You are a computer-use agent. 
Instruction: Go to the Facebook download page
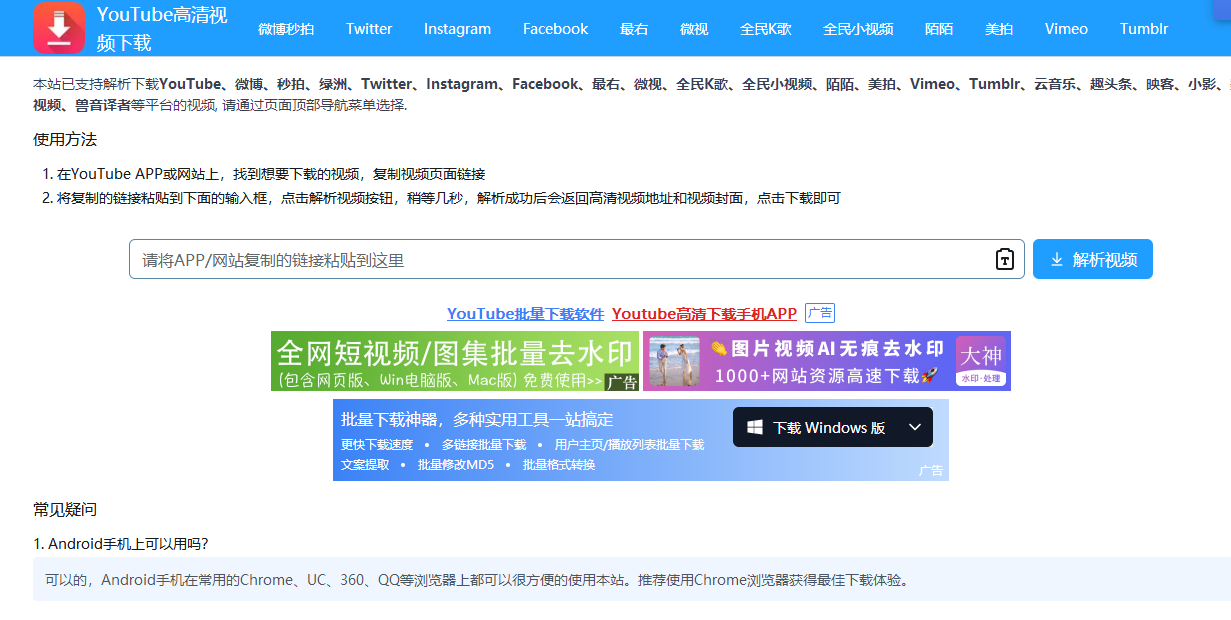pos(555,29)
